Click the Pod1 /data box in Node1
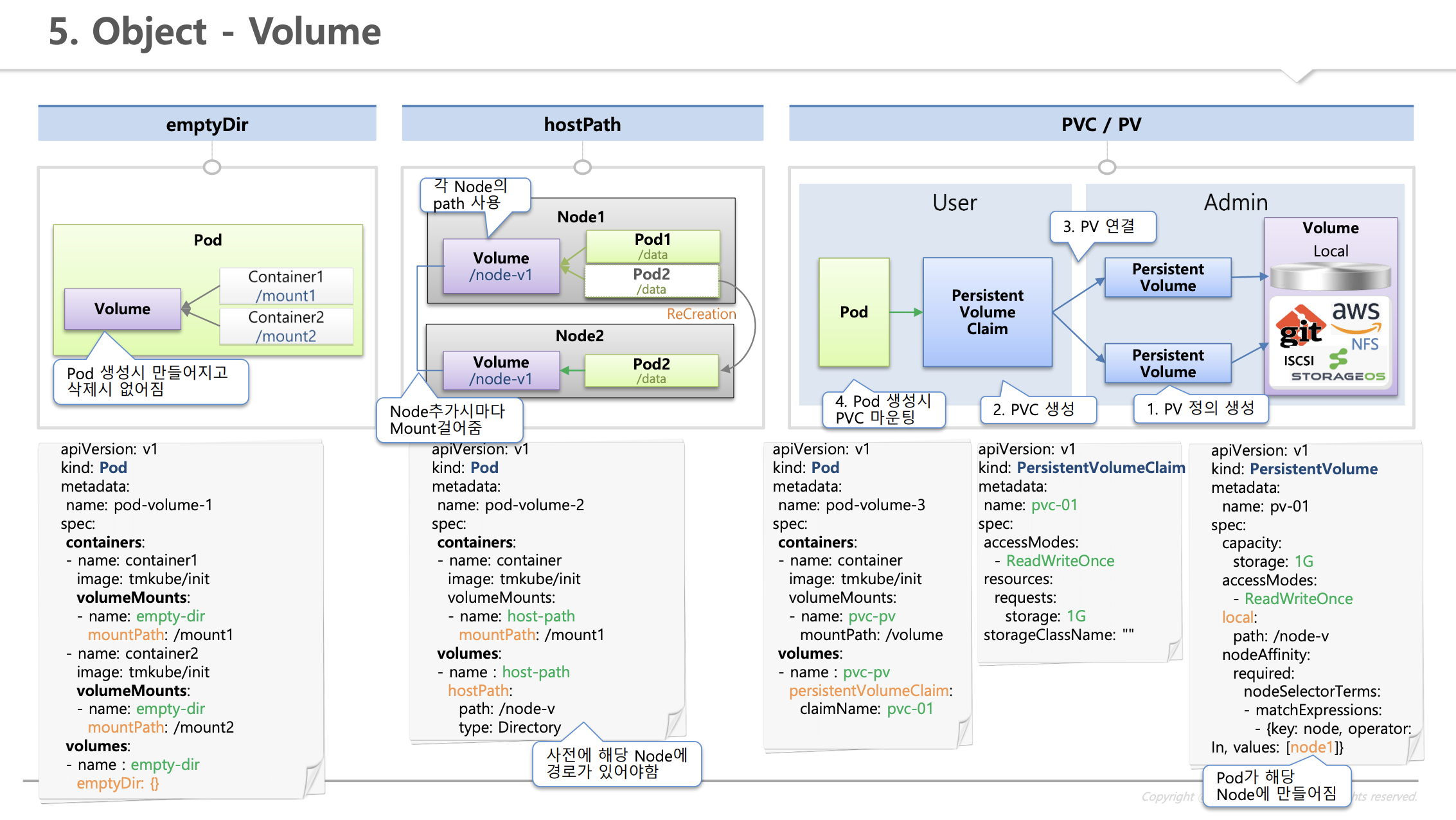Image resolution: width=1456 pixels, height=820 pixels. click(x=652, y=246)
